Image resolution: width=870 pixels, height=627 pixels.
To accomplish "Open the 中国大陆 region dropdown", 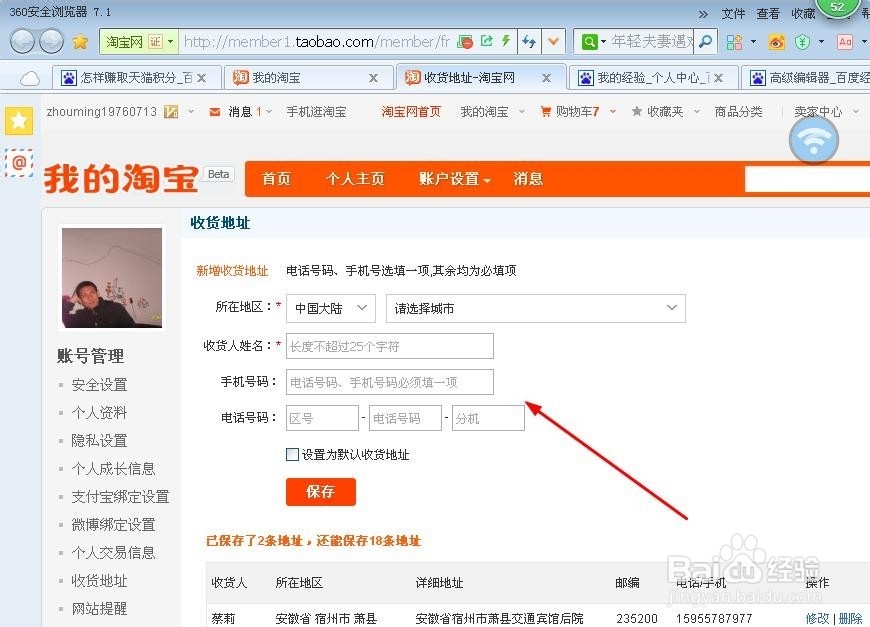I will [331, 308].
